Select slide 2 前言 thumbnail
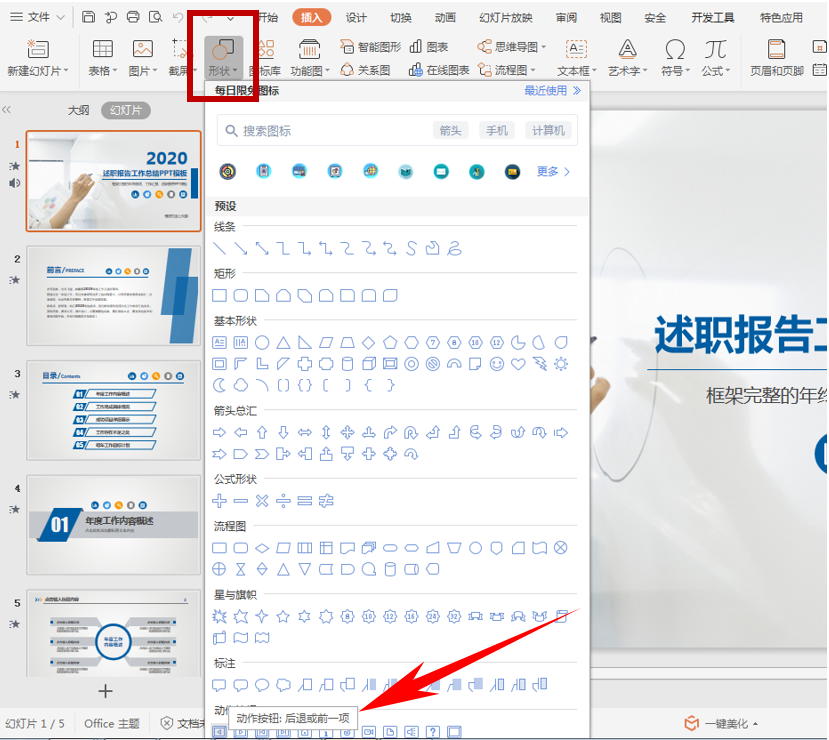This screenshot has width=829, height=740. (114, 295)
